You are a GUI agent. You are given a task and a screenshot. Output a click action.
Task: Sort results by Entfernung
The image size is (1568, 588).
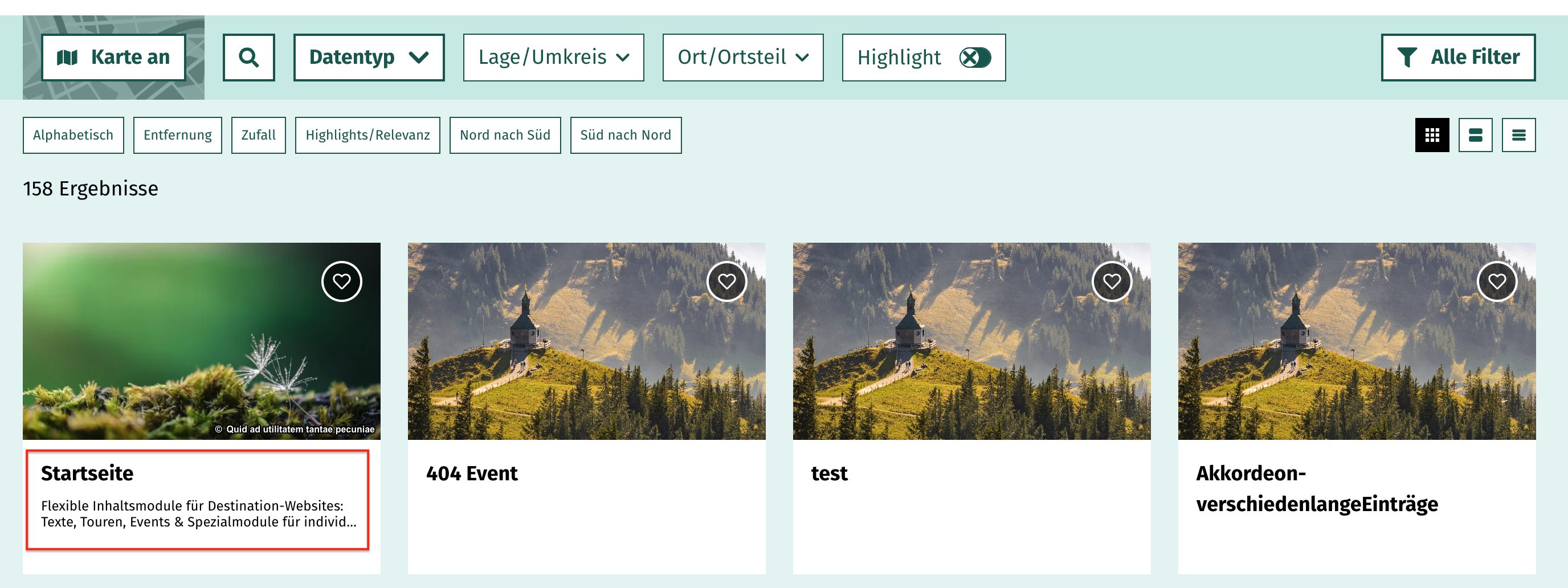pyautogui.click(x=178, y=135)
